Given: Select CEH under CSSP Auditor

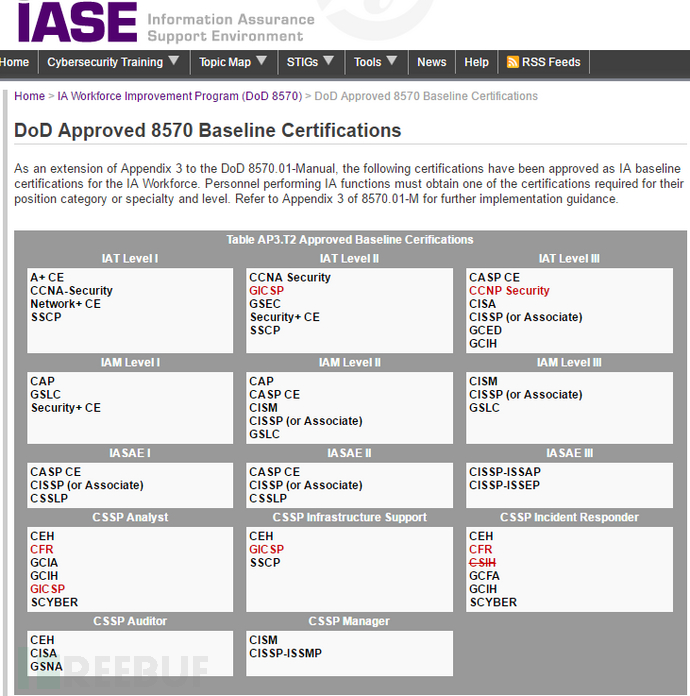Looking at the screenshot, I should tap(42, 640).
